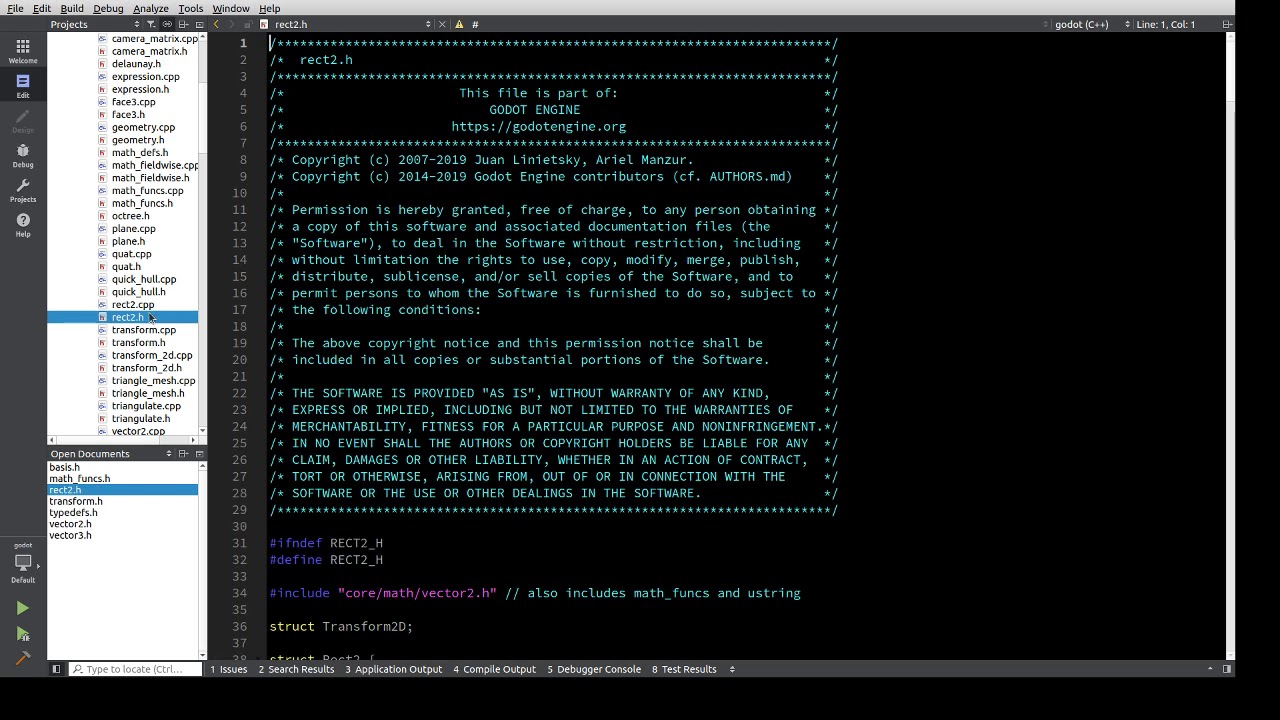Select math_funcs.cpp in the project tree
Viewport: 1280px width, 720px height.
click(x=147, y=191)
